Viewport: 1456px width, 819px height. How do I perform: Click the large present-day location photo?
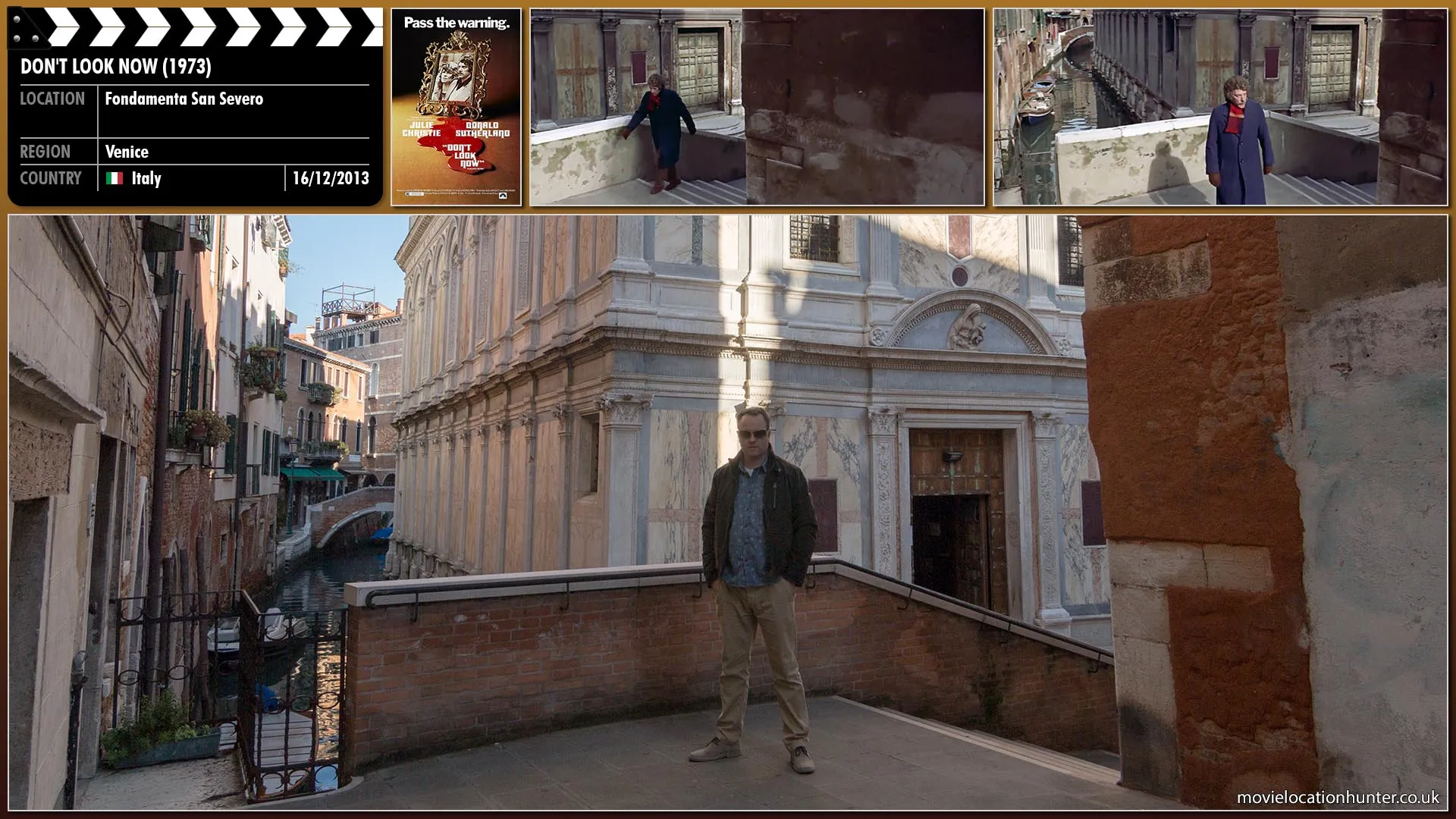point(728,513)
